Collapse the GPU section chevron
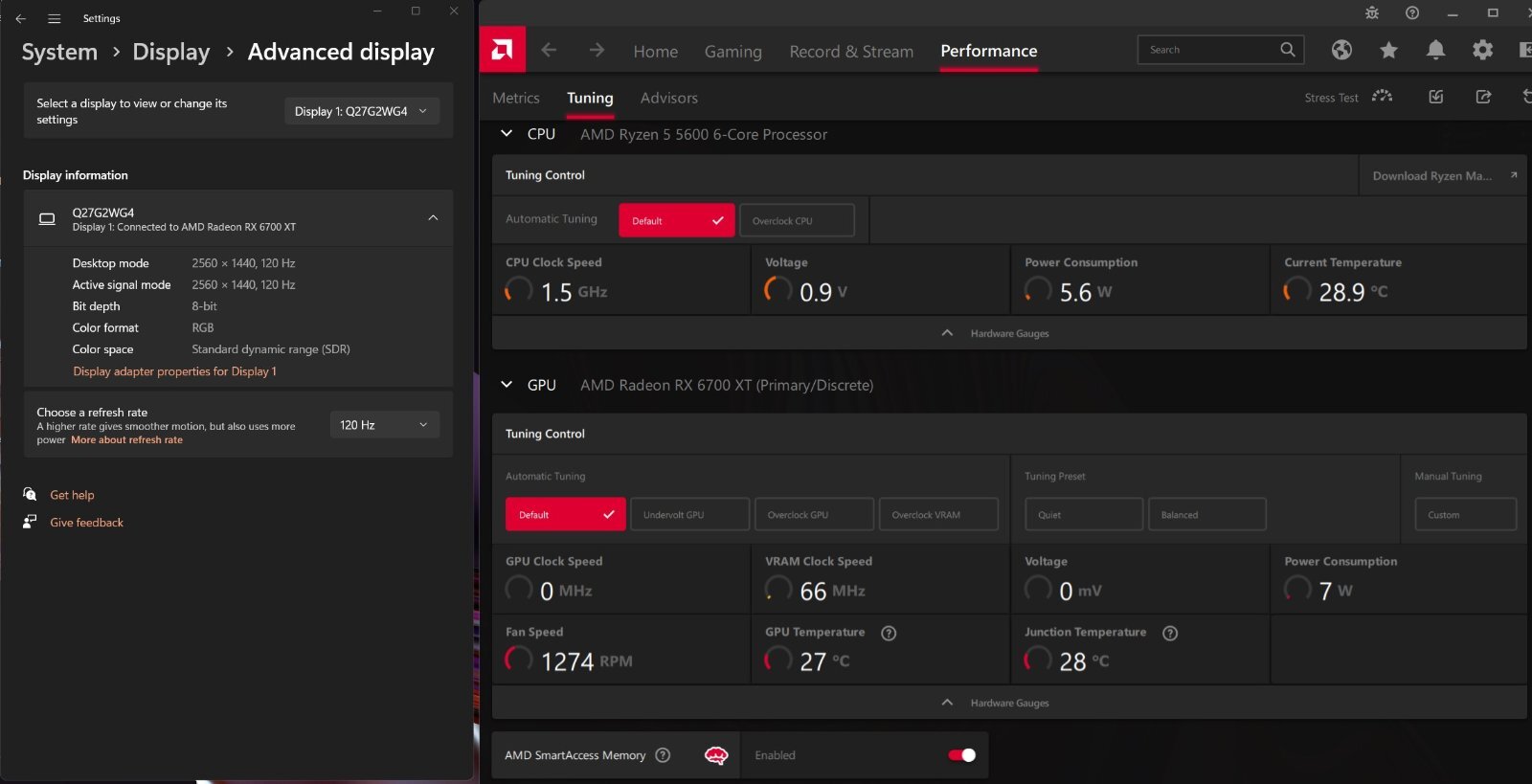The height and width of the screenshot is (784, 1532). pos(507,385)
